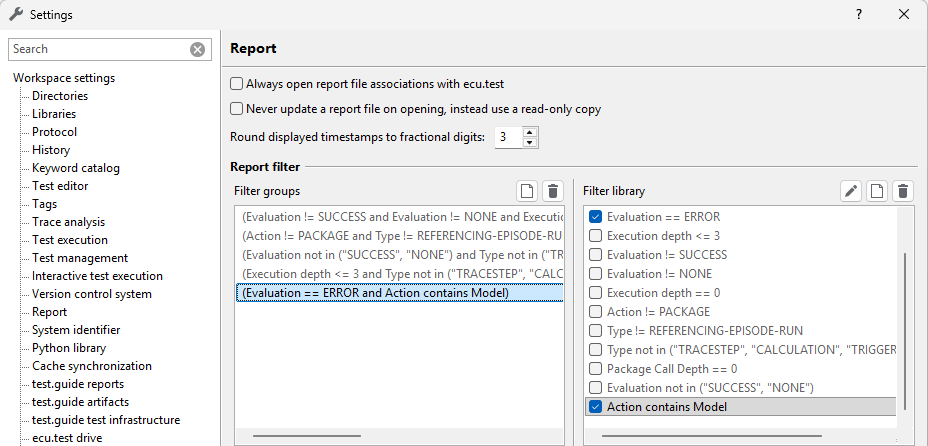
Task: Open Cache synchronization settings
Action: click(92, 366)
